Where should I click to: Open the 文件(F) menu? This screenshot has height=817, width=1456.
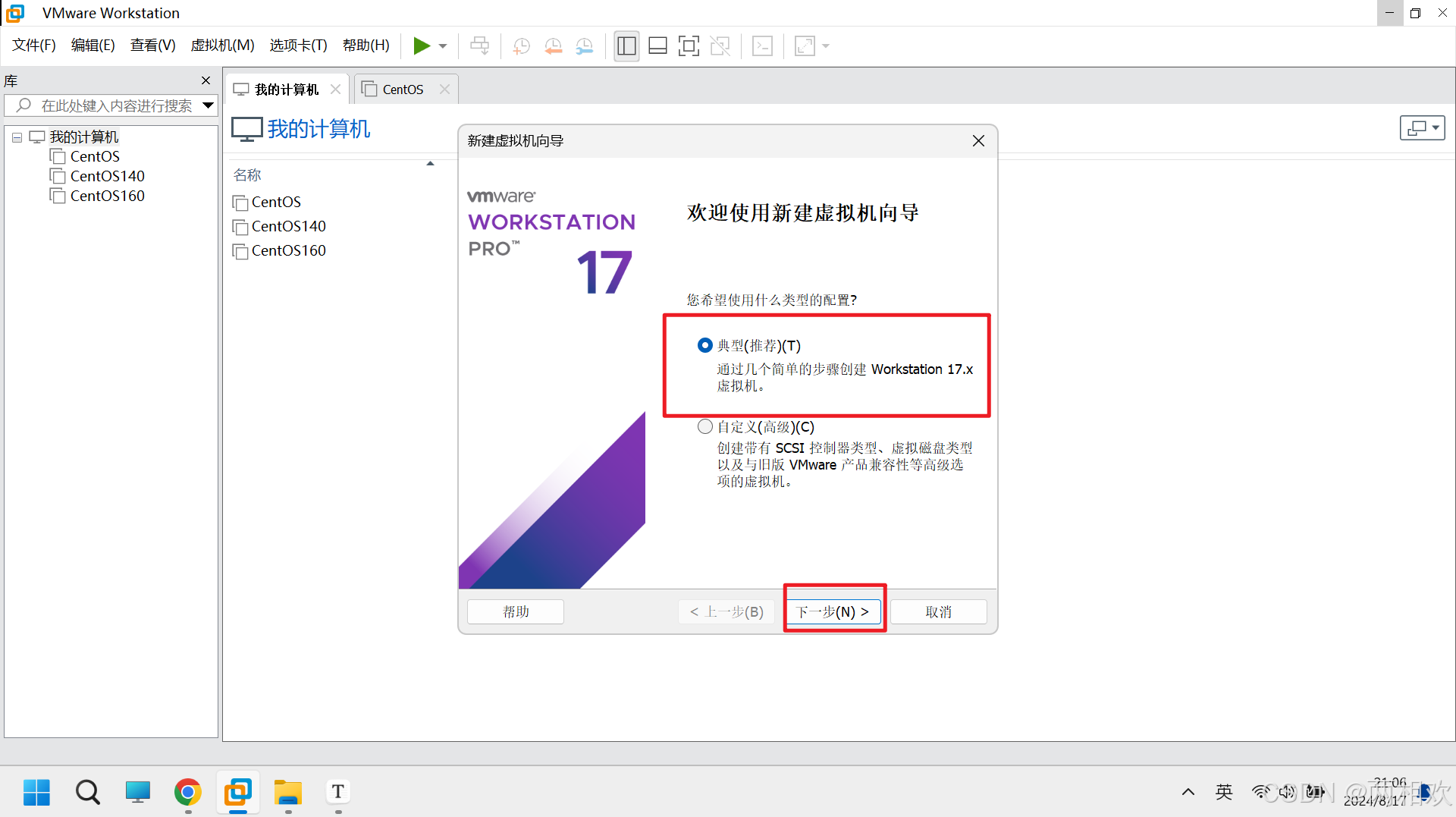click(34, 46)
